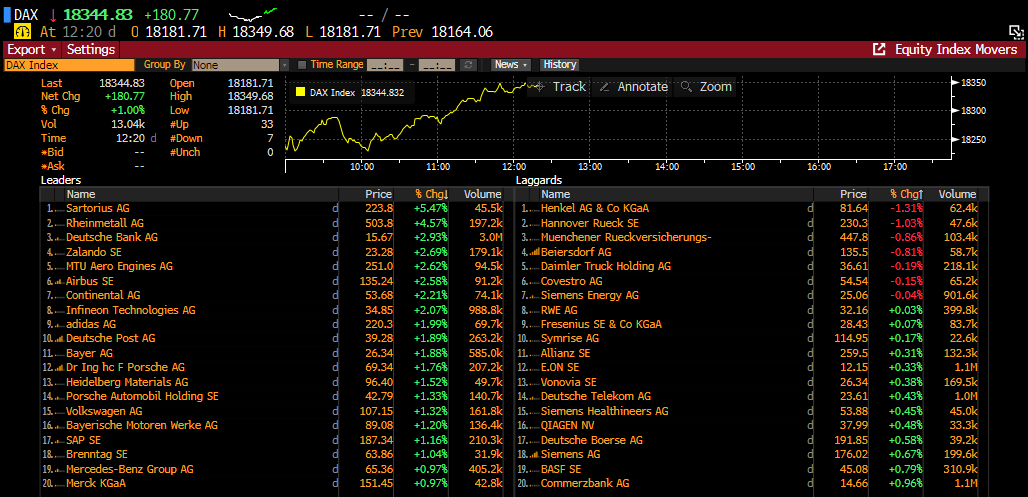This screenshot has height=497, width=1028.
Task: Open Sartorius AG in Leaders list
Action: point(98,208)
